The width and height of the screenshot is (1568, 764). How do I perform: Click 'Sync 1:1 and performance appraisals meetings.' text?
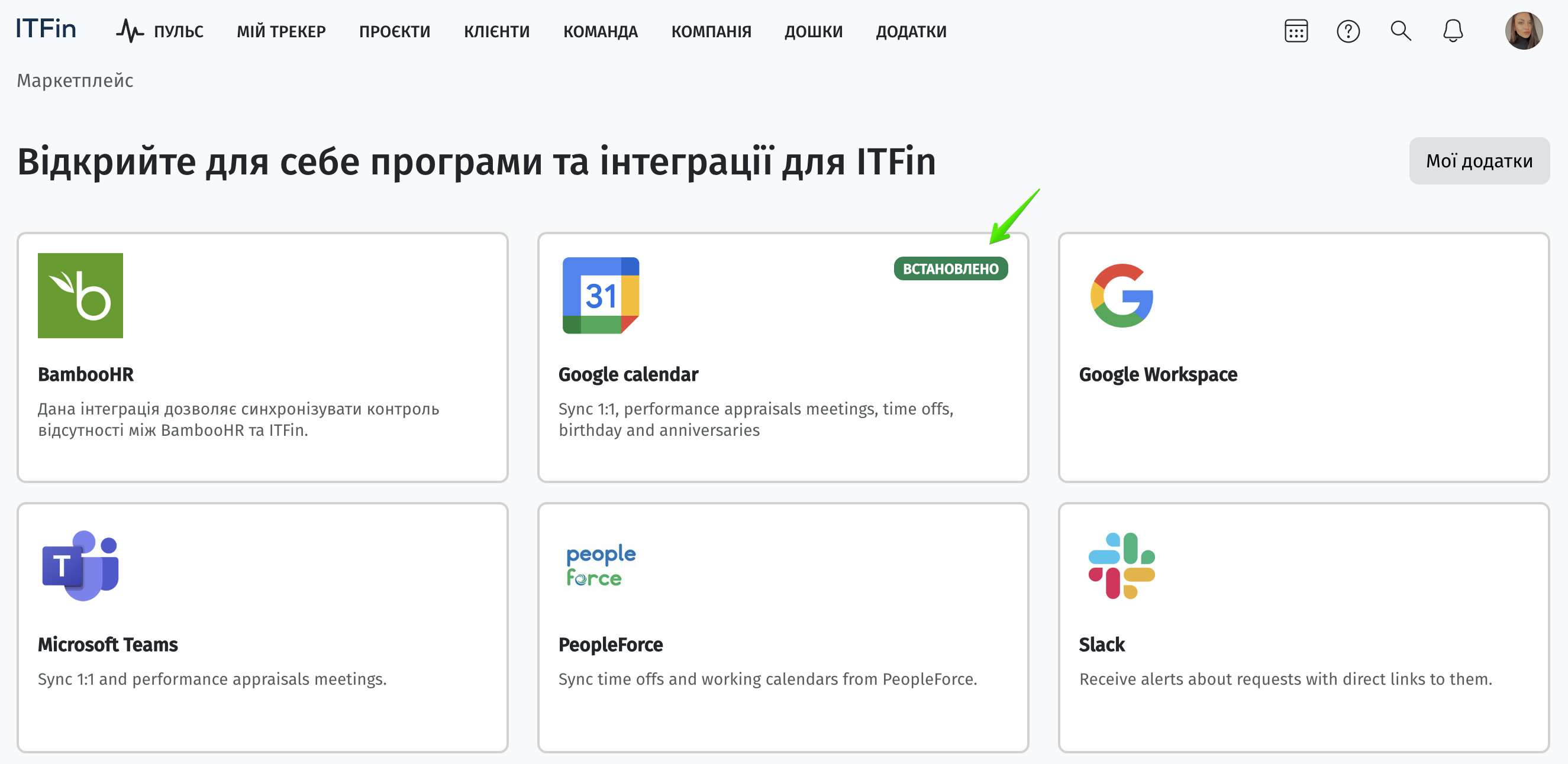click(212, 679)
